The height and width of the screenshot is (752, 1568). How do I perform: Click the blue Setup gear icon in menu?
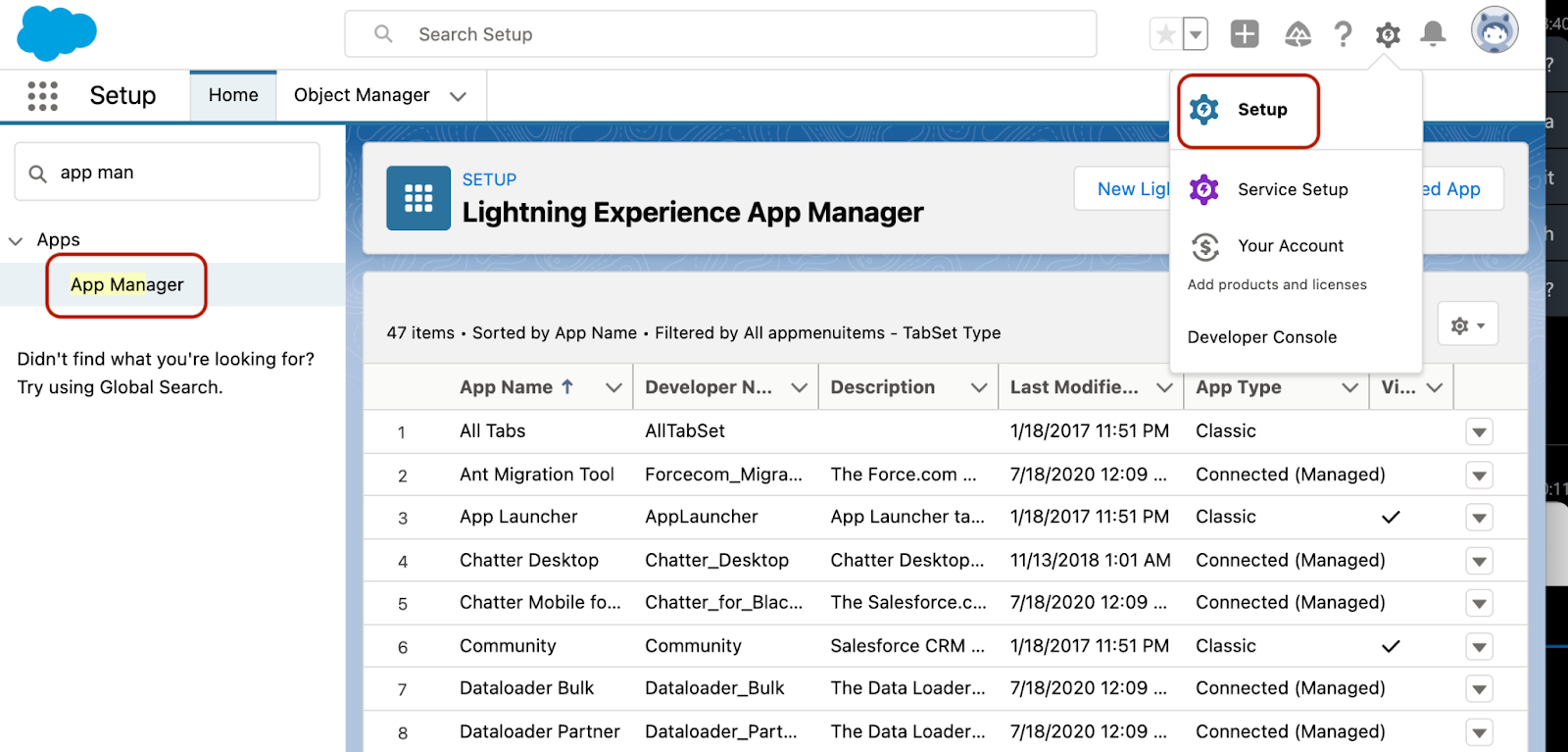1204,110
